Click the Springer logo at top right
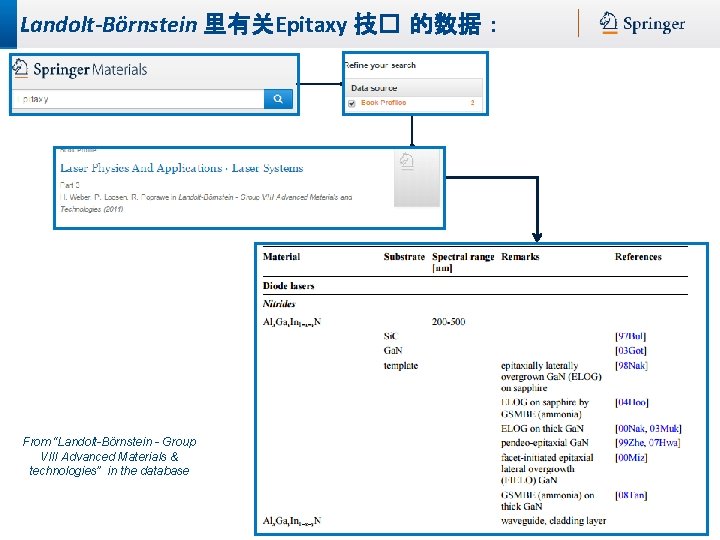Viewport: 720px width, 540px height. [x=642, y=23]
